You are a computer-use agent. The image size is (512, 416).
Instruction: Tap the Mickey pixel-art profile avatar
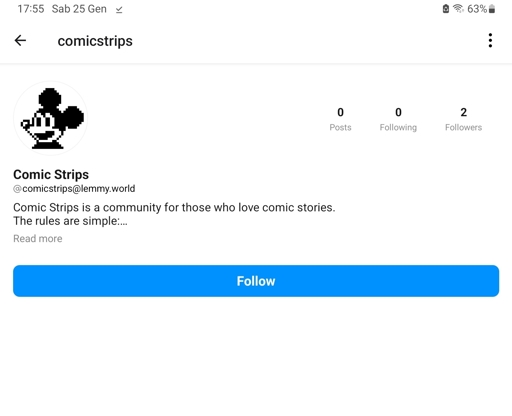pos(51,118)
